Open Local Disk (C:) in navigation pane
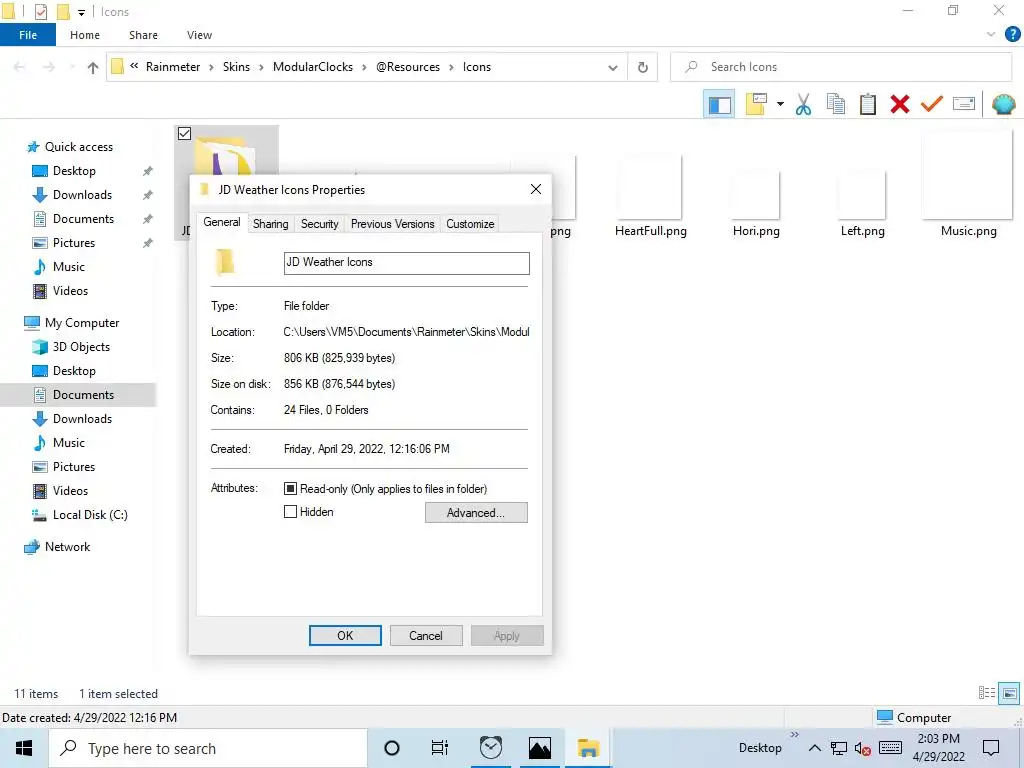Viewport: 1024px width, 768px height. (x=90, y=515)
